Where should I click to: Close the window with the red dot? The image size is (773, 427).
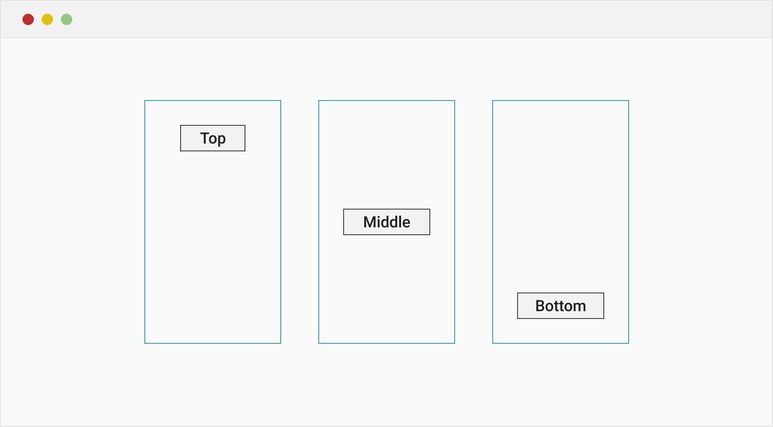click(28, 19)
